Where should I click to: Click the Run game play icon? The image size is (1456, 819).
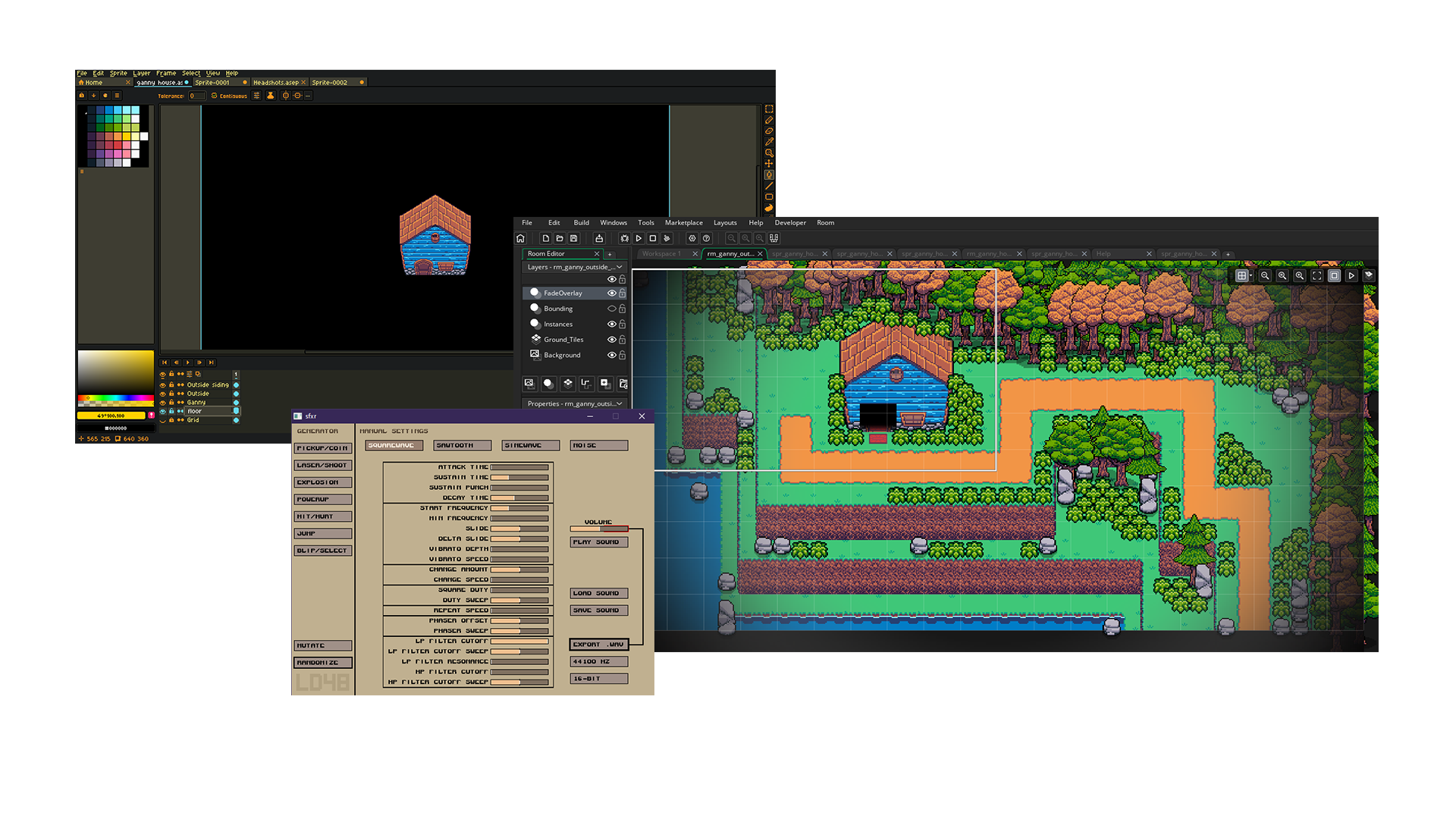[x=639, y=238]
